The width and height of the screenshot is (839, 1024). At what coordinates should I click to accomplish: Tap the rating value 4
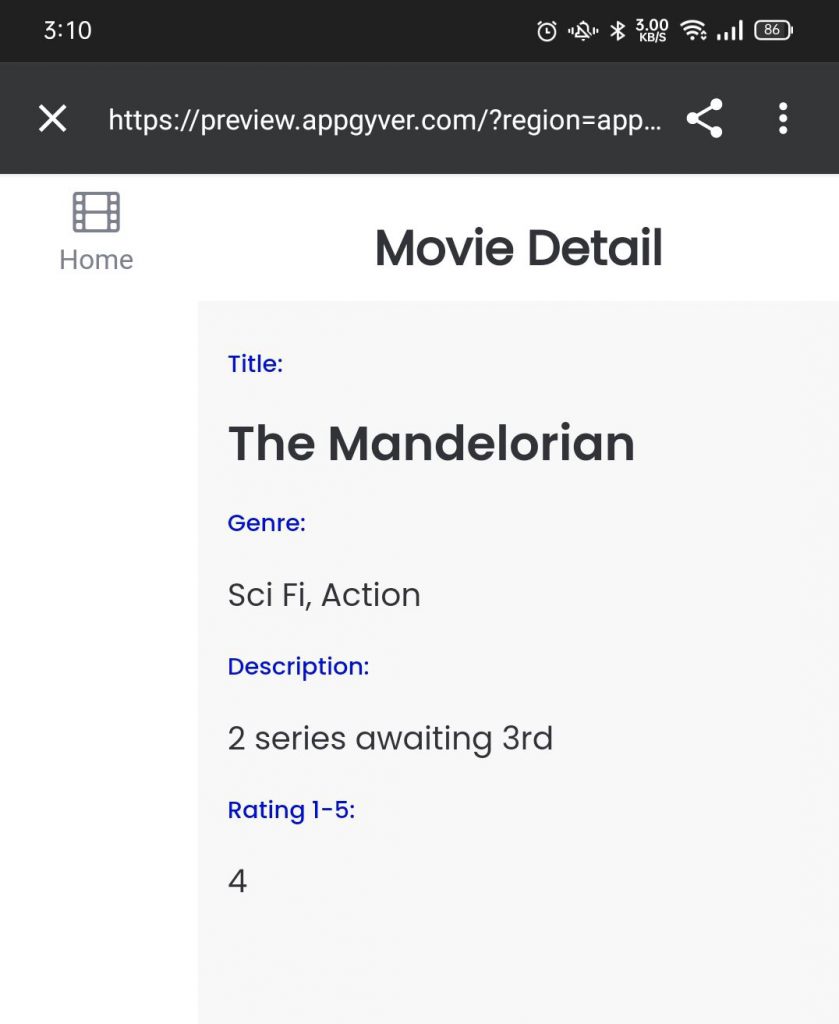pyautogui.click(x=237, y=881)
